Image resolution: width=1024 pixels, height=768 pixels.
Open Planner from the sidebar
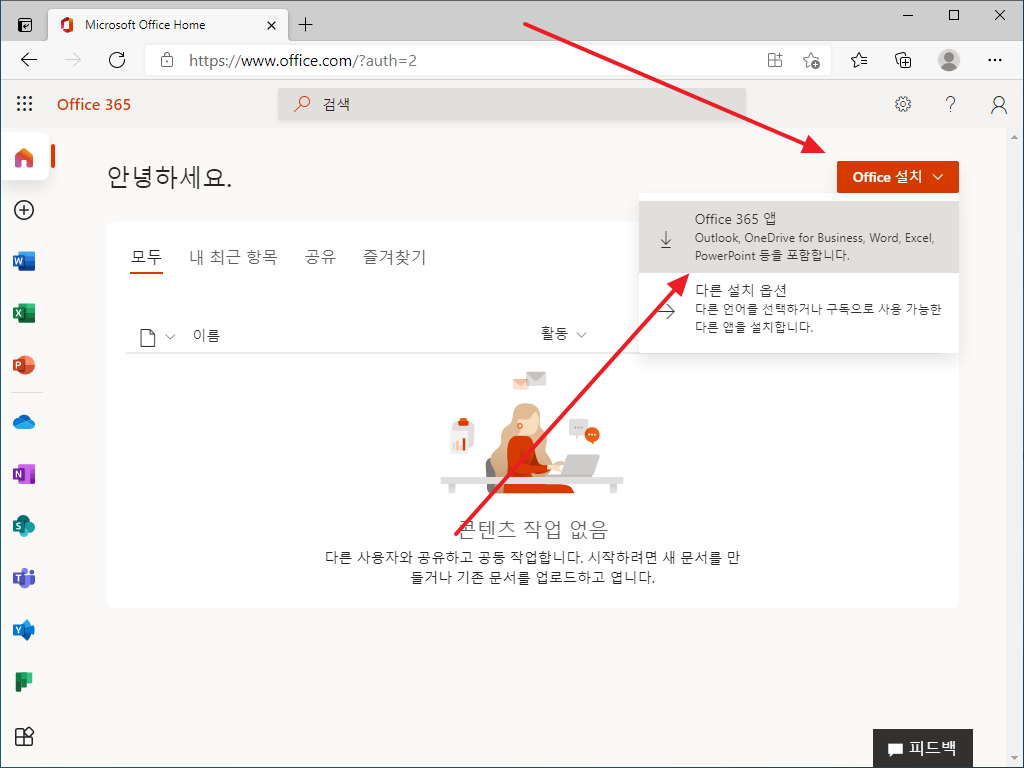tap(24, 682)
